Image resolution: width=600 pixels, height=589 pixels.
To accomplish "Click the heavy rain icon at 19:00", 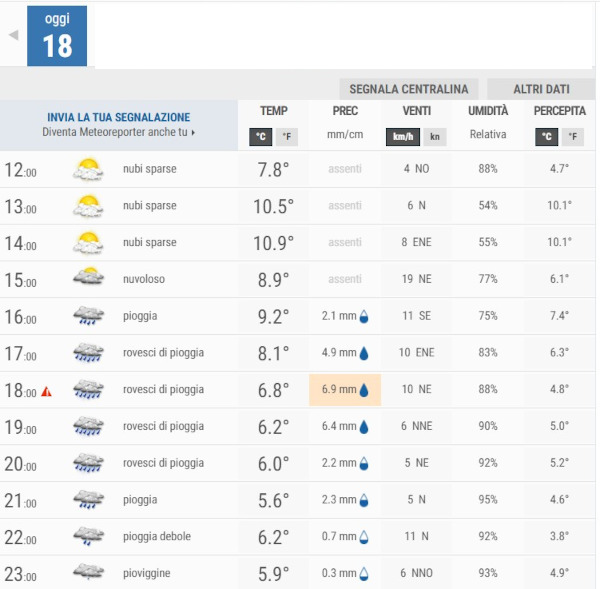I will 89,427.
